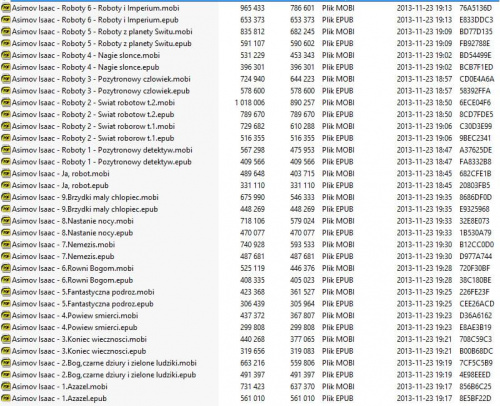The height and width of the screenshot is (406, 500).
Task: Click Plik MOBI type of Nemezis.mobi row
Action: [x=338, y=245]
